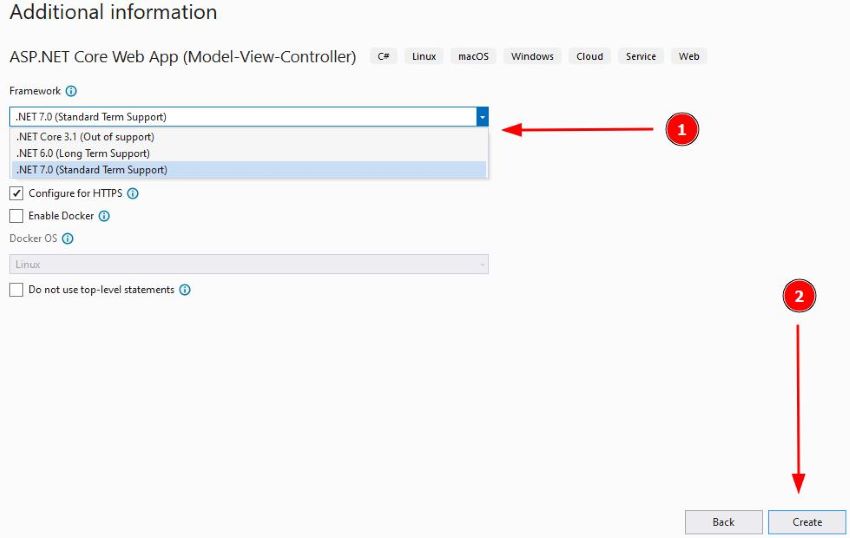Click the info icon next to Docker OS
The width and height of the screenshot is (850, 538).
pyautogui.click(x=68, y=239)
